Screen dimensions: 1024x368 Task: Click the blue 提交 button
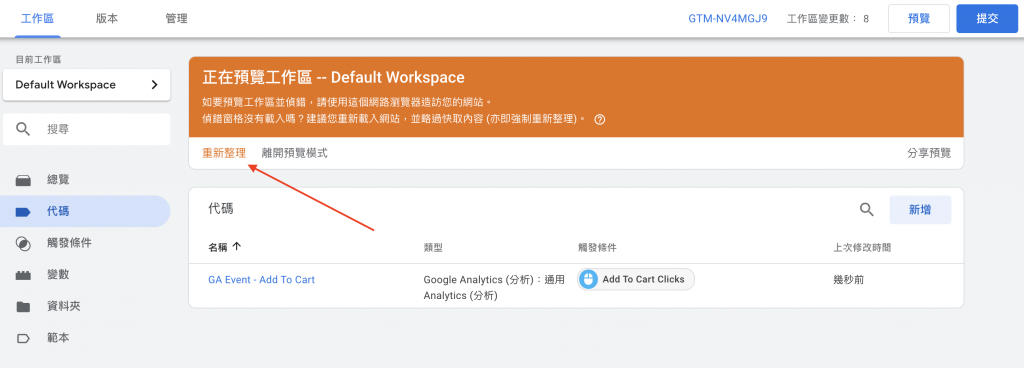[x=987, y=19]
